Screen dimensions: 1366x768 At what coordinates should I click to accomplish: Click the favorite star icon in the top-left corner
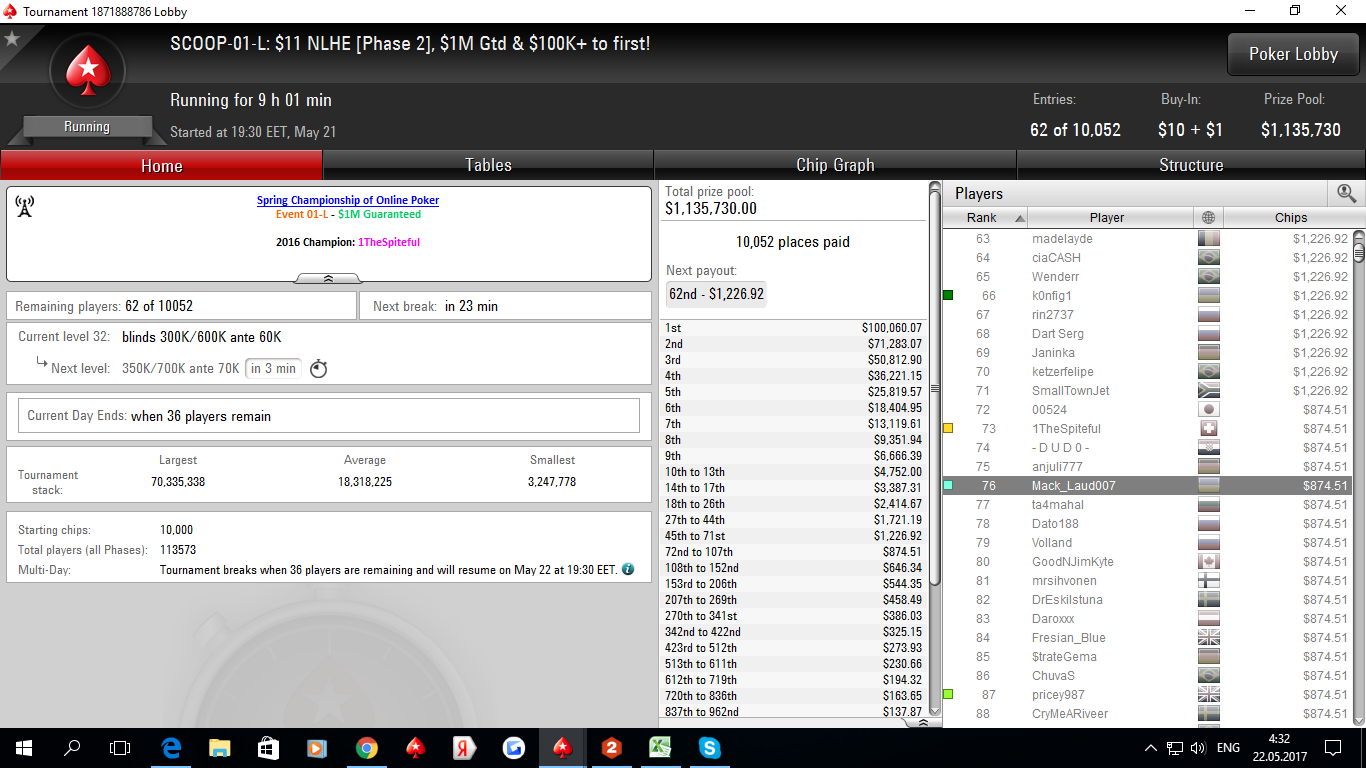click(12, 39)
